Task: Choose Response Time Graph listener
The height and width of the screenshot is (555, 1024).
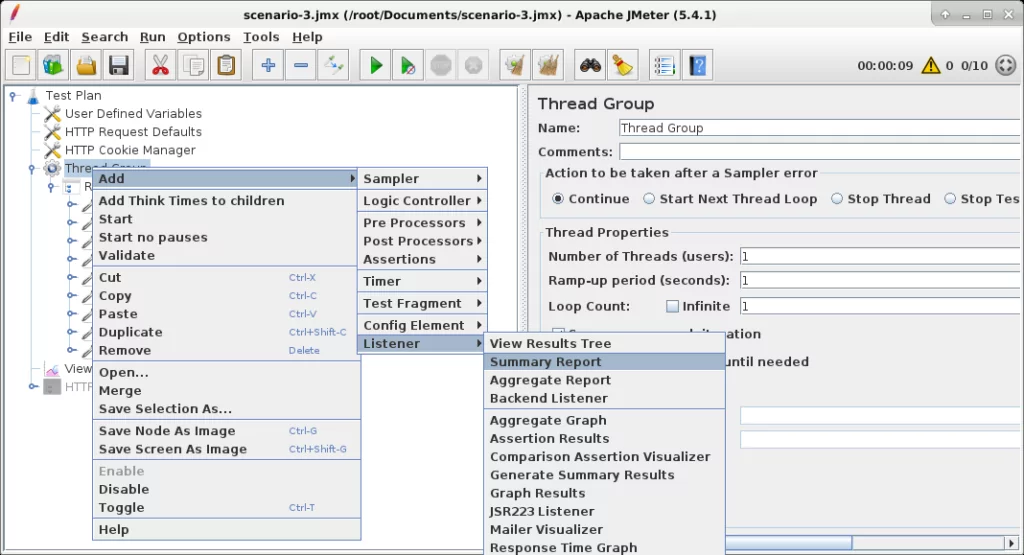Action: pos(605,547)
